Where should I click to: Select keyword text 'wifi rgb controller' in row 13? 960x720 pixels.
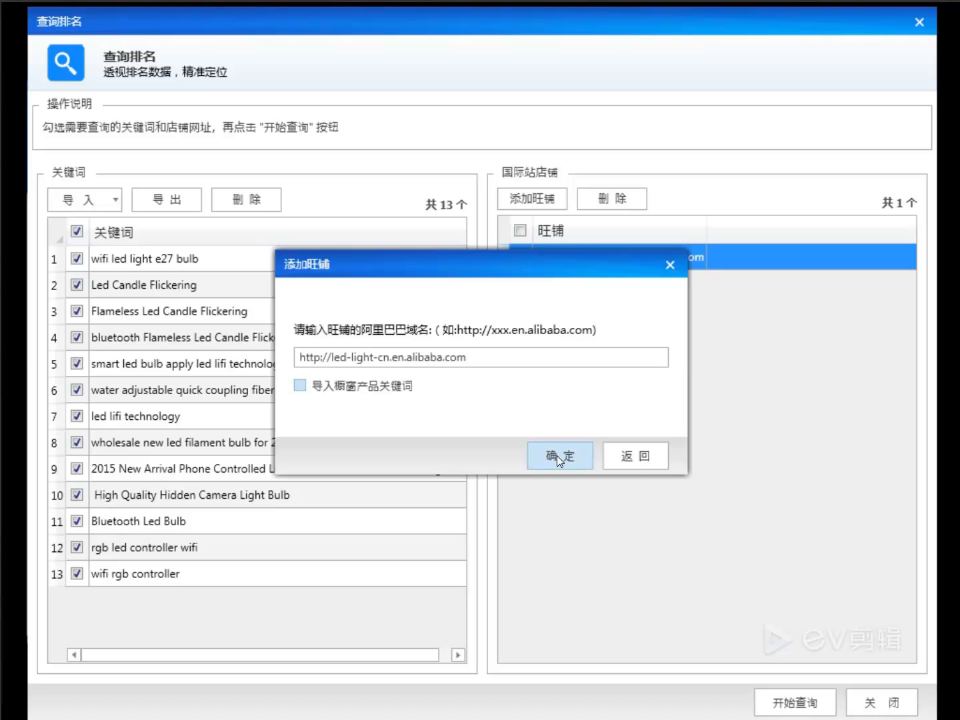coord(135,574)
